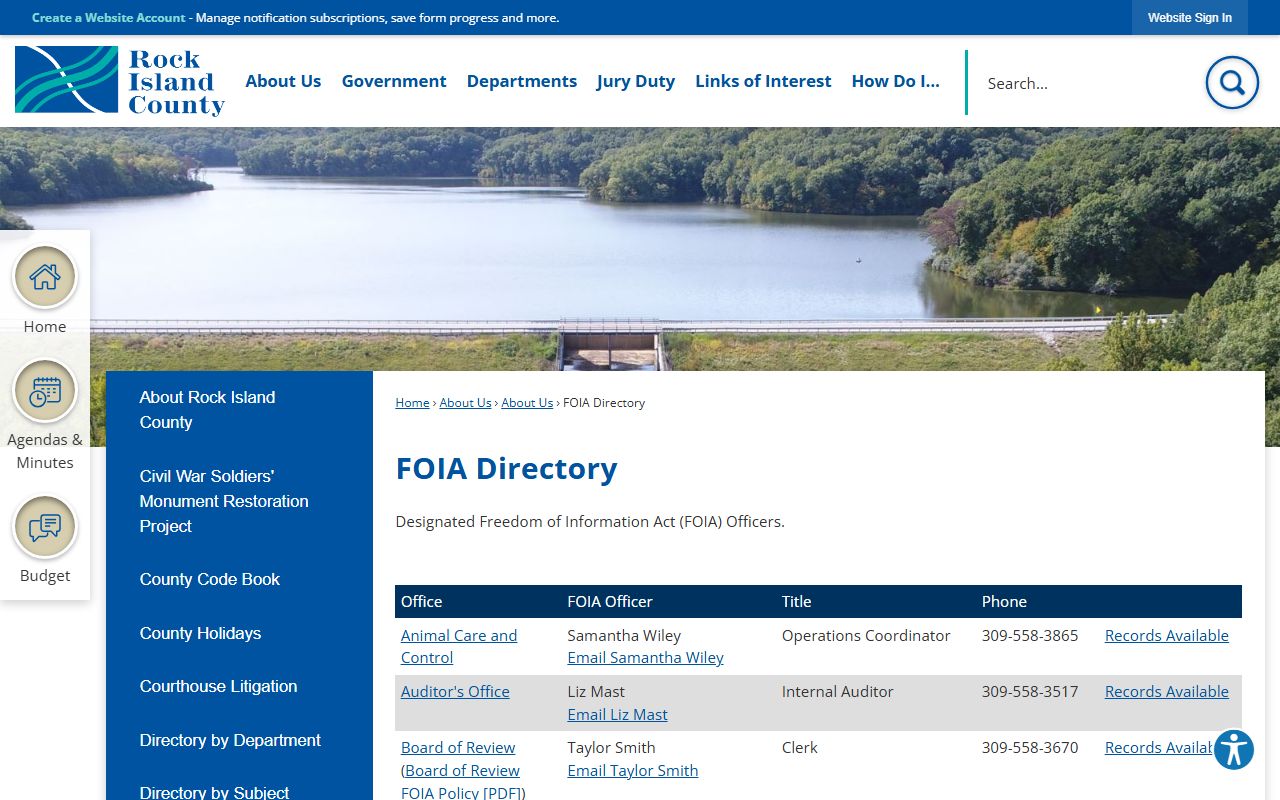Open Animal Care and Control office link
The height and width of the screenshot is (800, 1280).
(x=459, y=646)
